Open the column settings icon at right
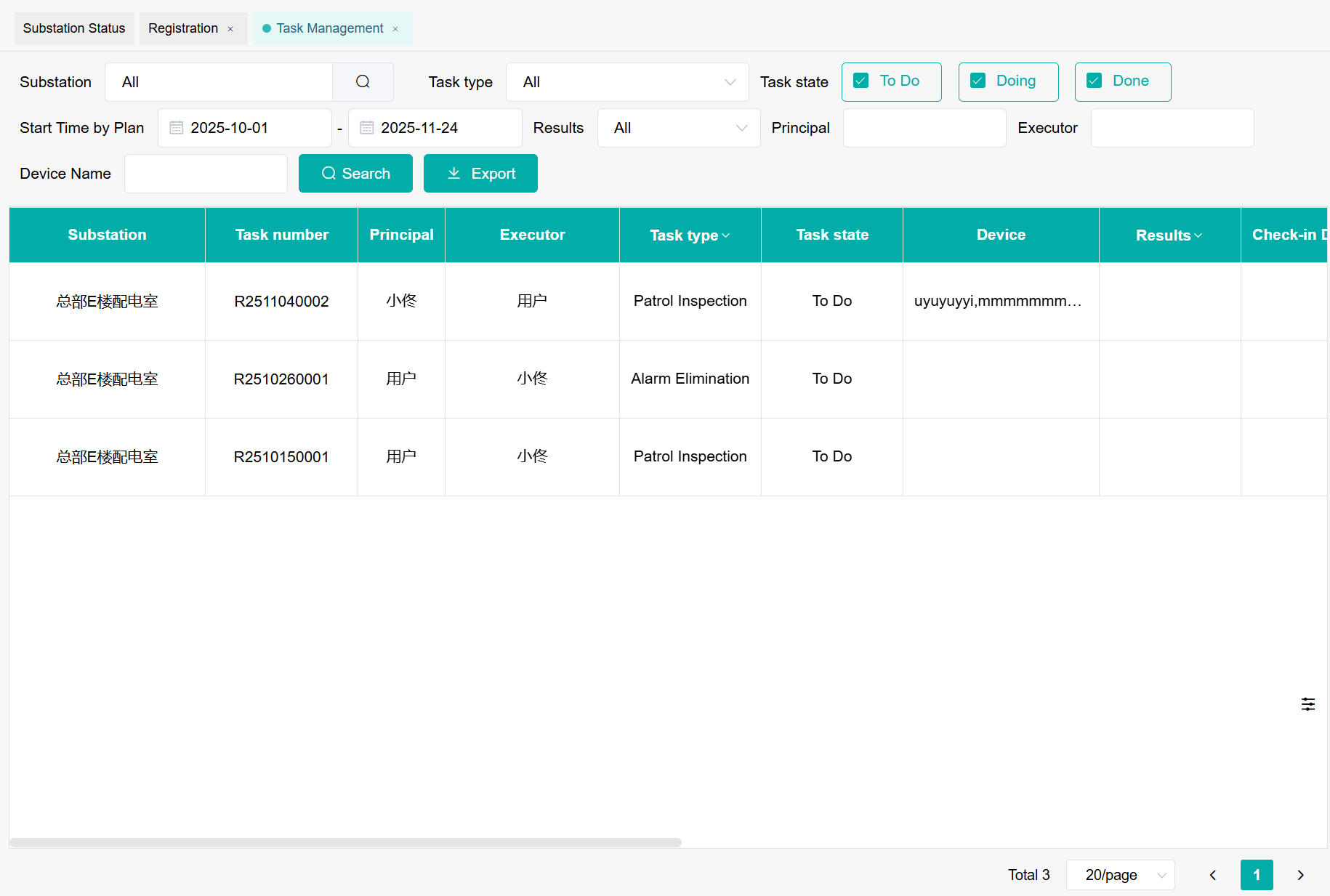The height and width of the screenshot is (896, 1330). 1307,704
